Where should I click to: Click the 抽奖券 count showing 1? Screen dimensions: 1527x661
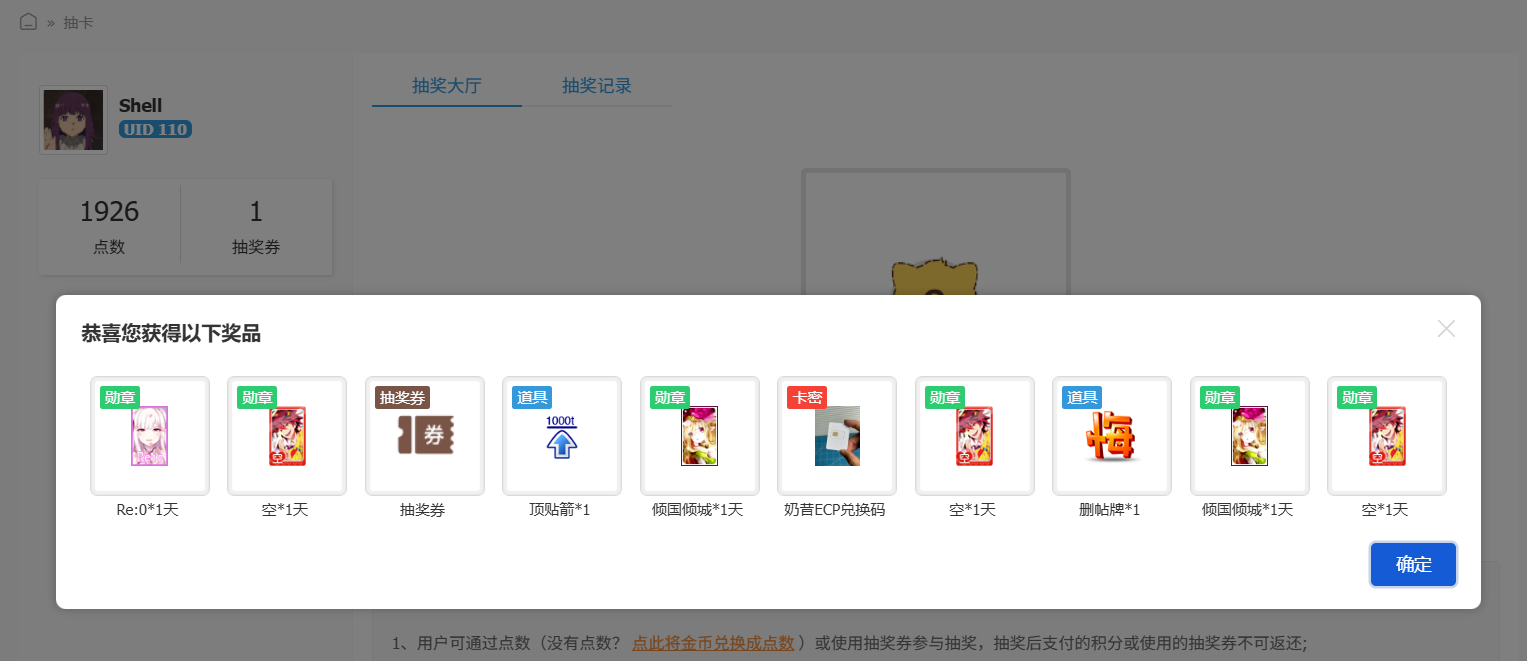coord(257,226)
